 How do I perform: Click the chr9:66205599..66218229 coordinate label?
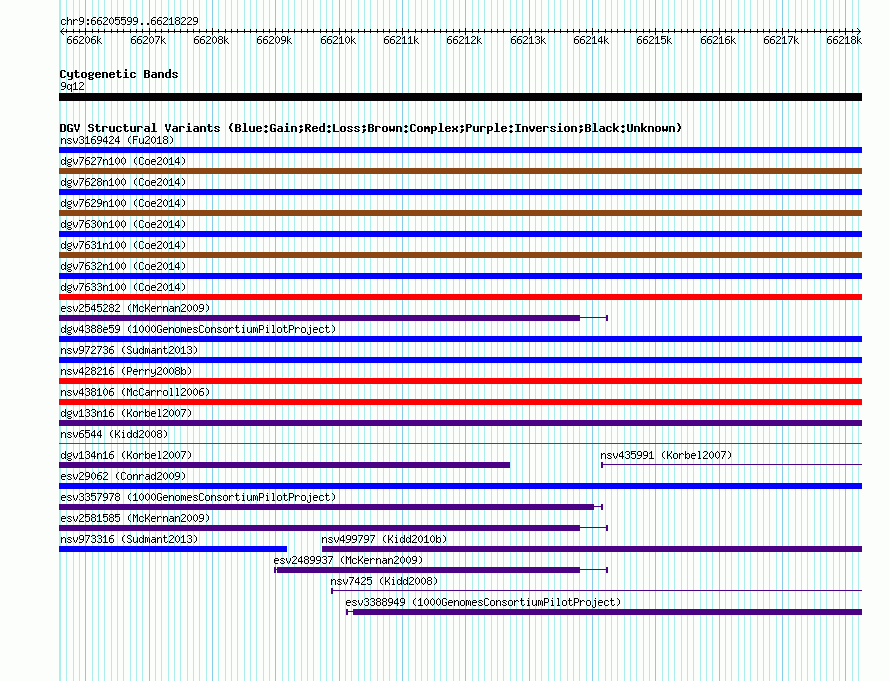[x=129, y=22]
